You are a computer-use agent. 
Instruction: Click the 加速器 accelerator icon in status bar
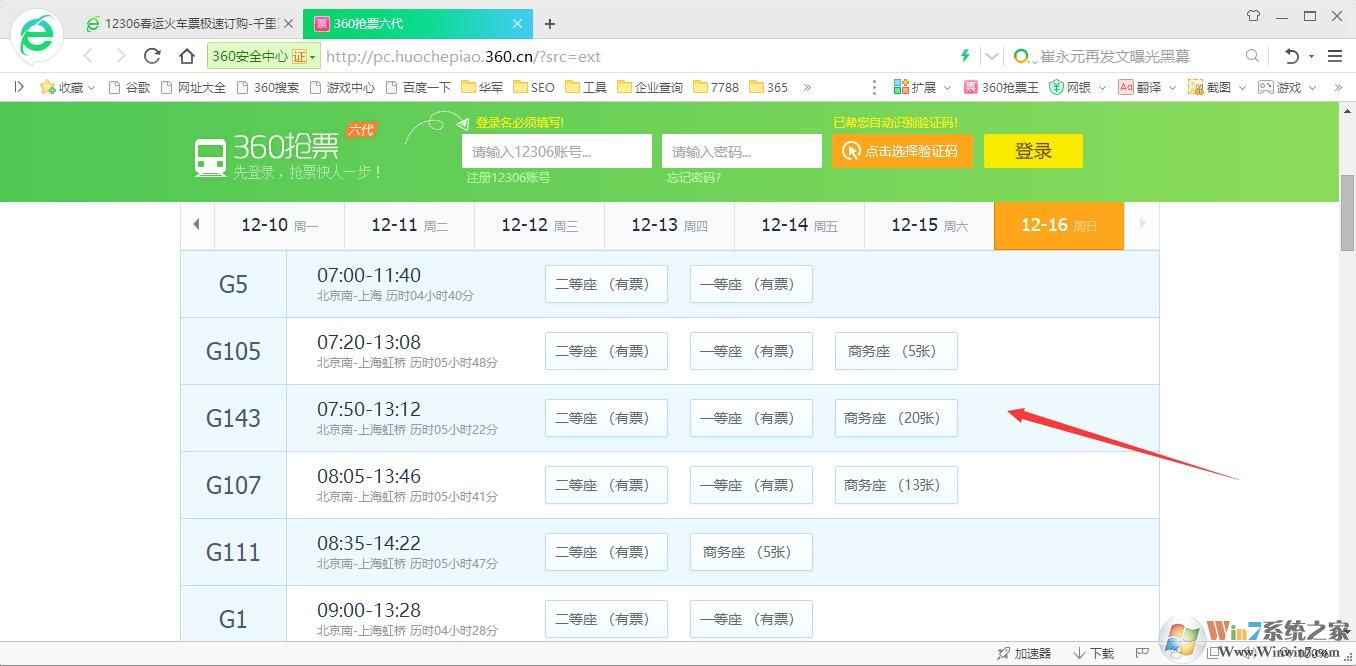click(x=1022, y=653)
